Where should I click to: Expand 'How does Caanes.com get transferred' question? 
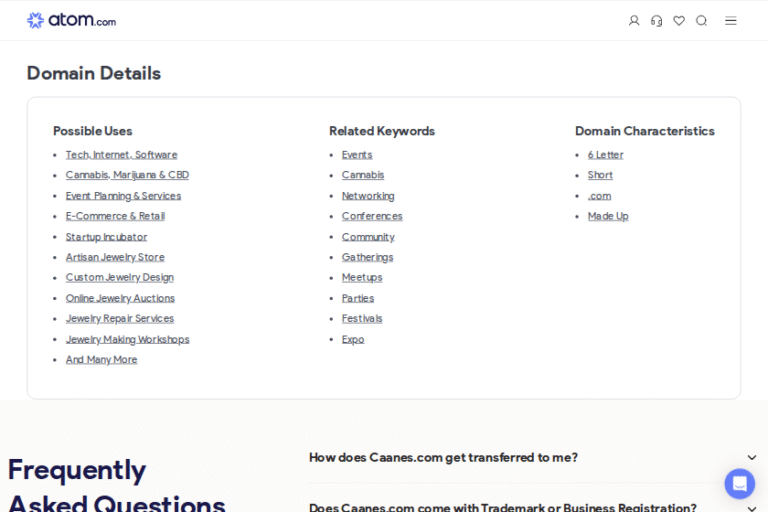click(x=443, y=457)
